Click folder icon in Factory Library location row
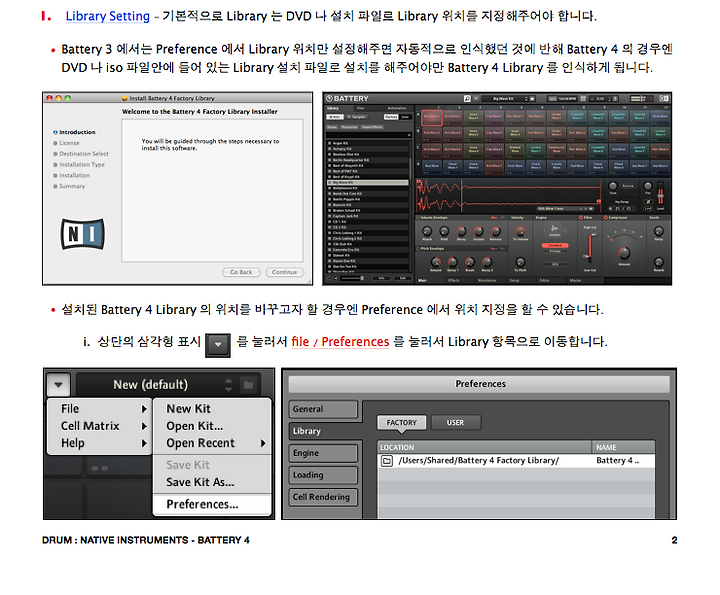 pos(387,460)
